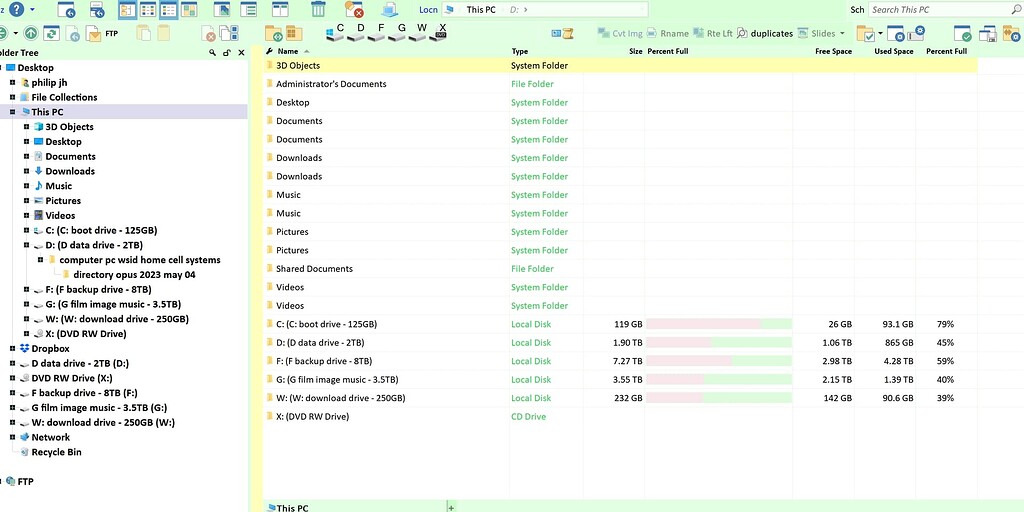
Task: Sort by the Free Space column header
Action: 833,51
